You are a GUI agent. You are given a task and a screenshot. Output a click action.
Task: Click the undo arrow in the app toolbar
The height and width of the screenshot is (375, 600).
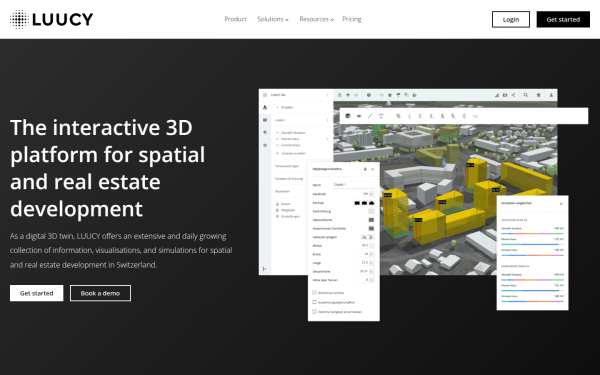(x=381, y=95)
